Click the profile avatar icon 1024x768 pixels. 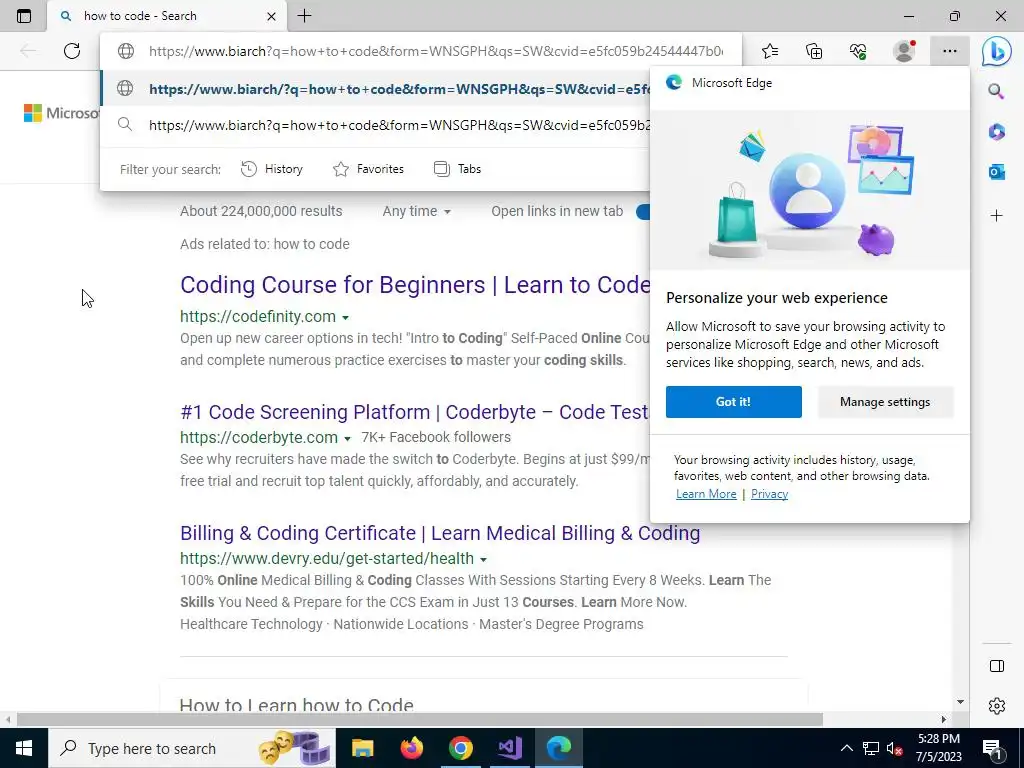[904, 51]
